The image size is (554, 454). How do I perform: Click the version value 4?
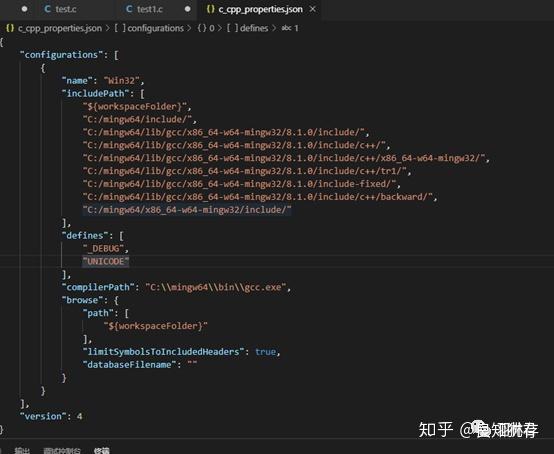(x=79, y=417)
